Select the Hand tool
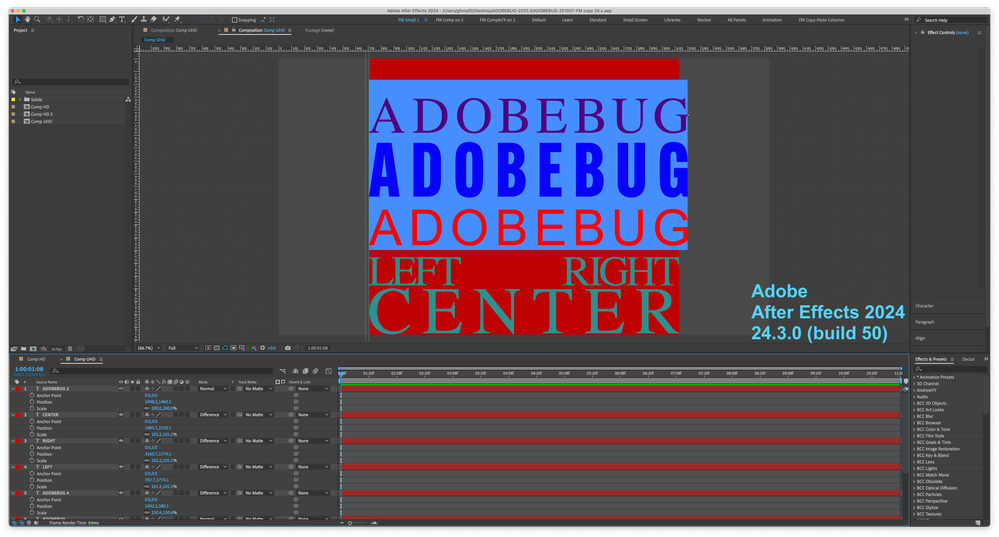Viewport: 999px width, 537px height. click(27, 20)
